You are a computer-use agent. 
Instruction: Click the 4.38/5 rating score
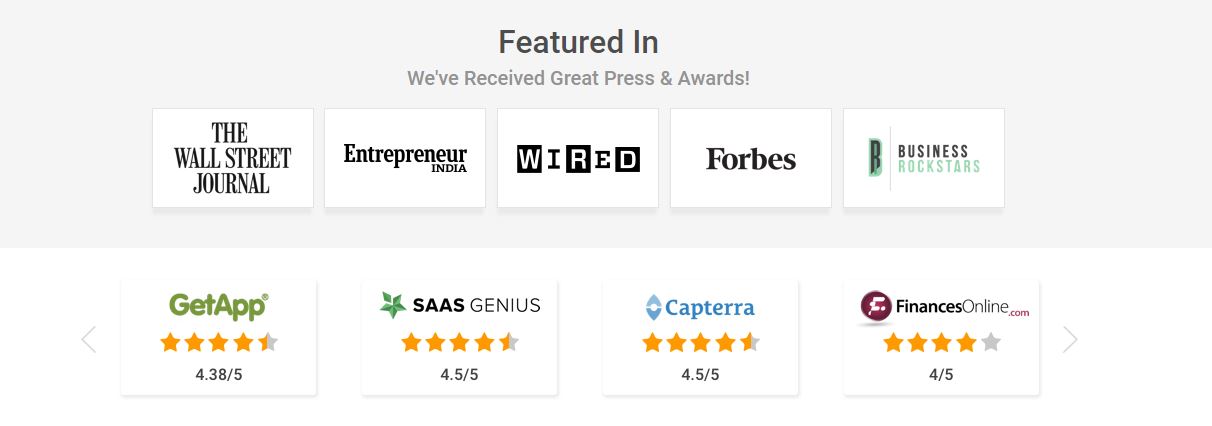(219, 375)
